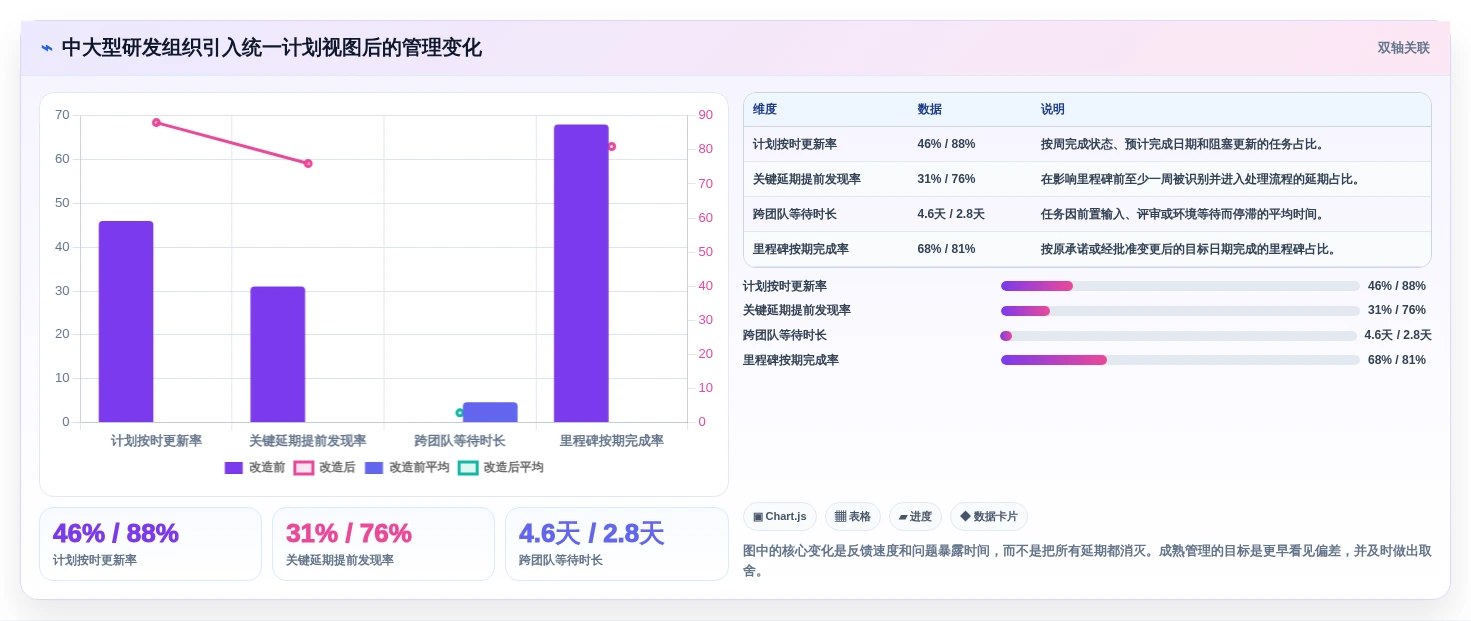Click the 里程碑按期完成率 purple bar in chart
The height and width of the screenshot is (621, 1471).
[581, 273]
